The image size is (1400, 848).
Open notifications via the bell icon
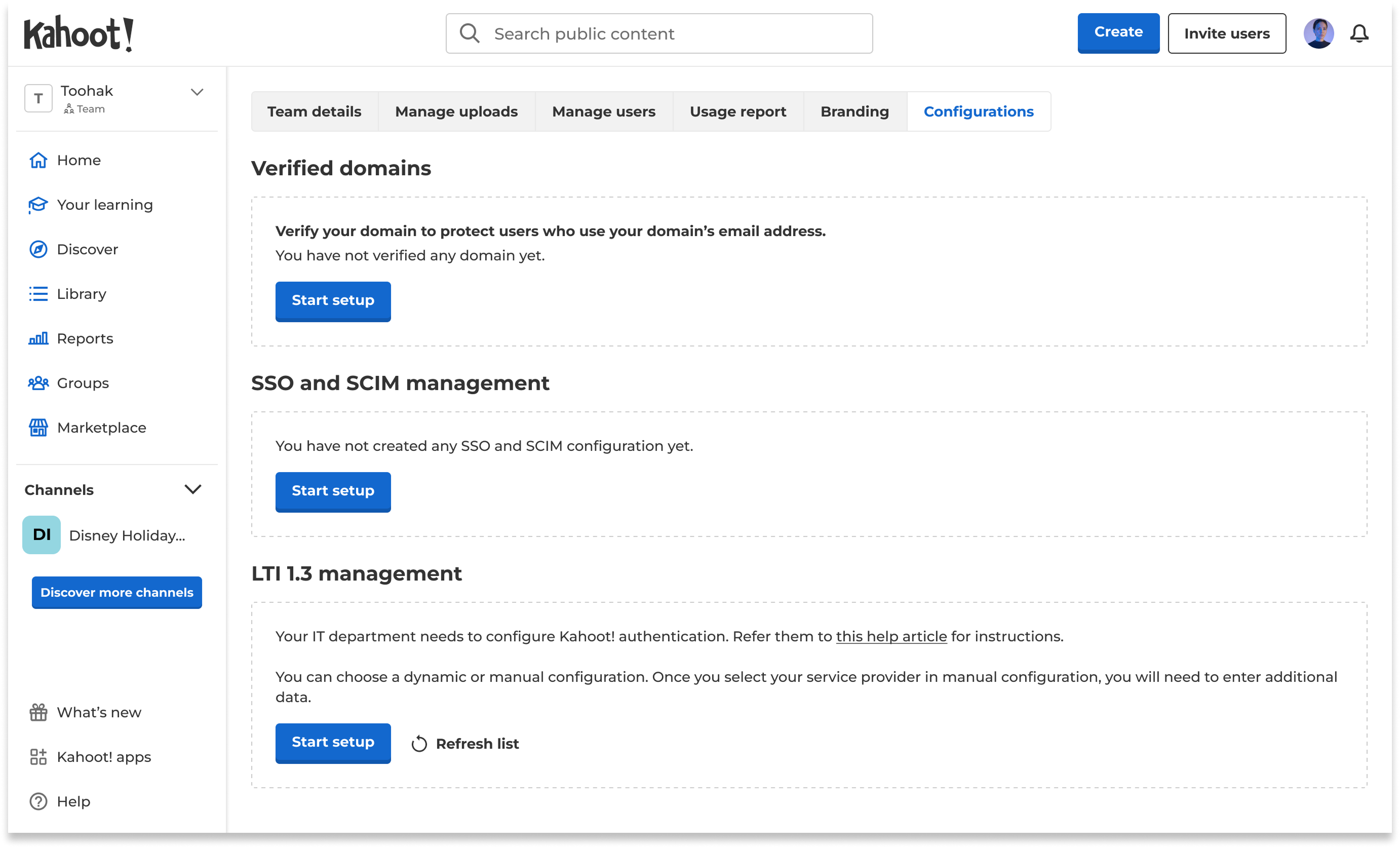click(x=1360, y=33)
